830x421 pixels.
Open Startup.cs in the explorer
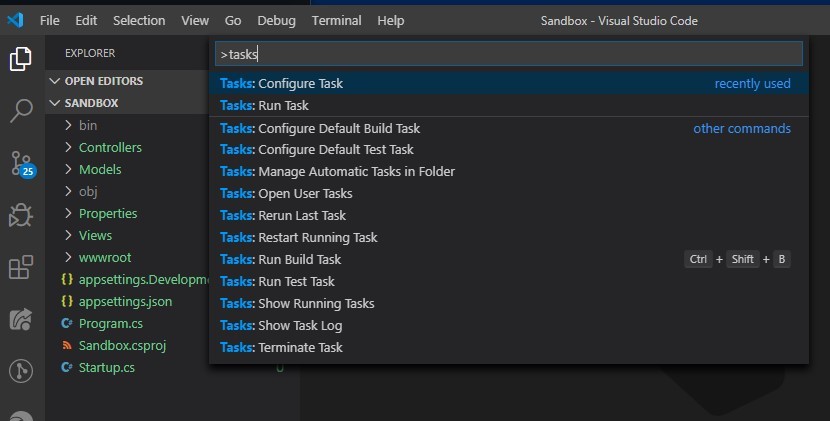tap(106, 367)
